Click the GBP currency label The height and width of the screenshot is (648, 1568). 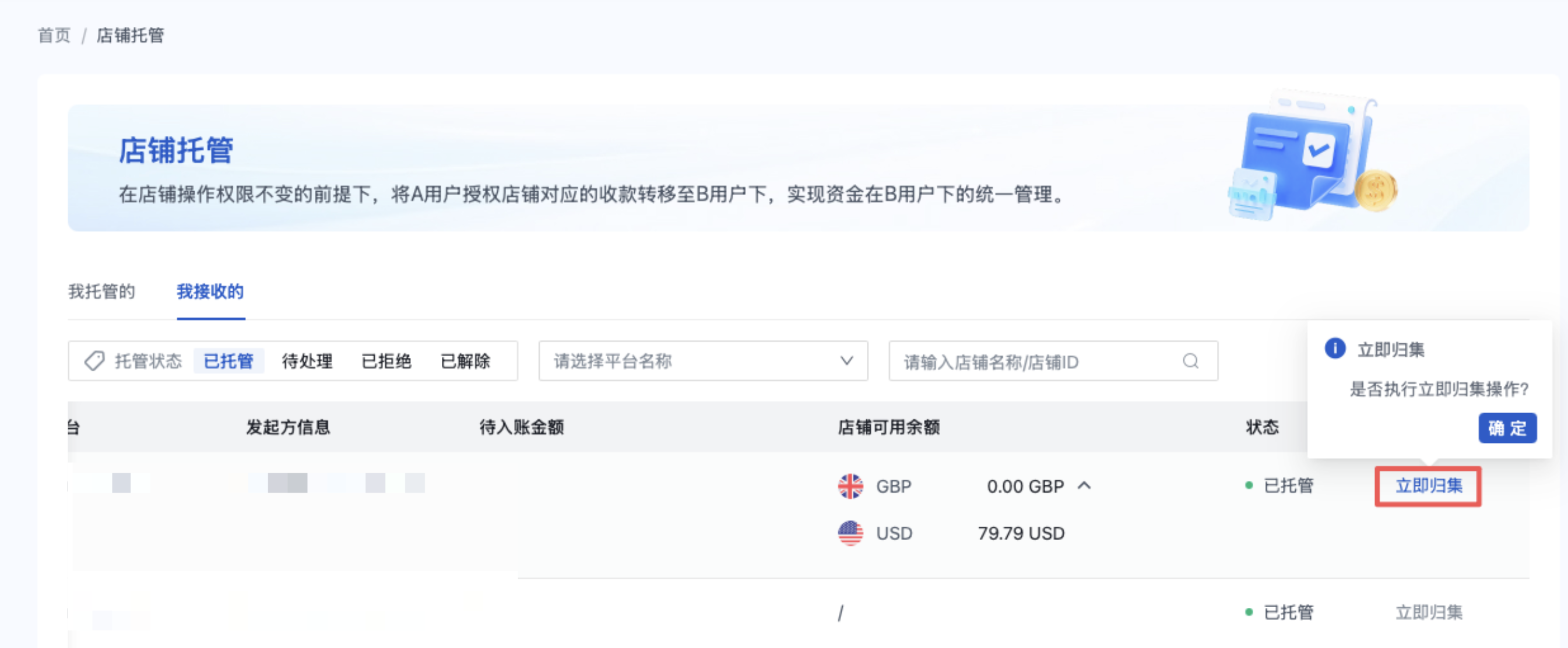click(x=894, y=486)
